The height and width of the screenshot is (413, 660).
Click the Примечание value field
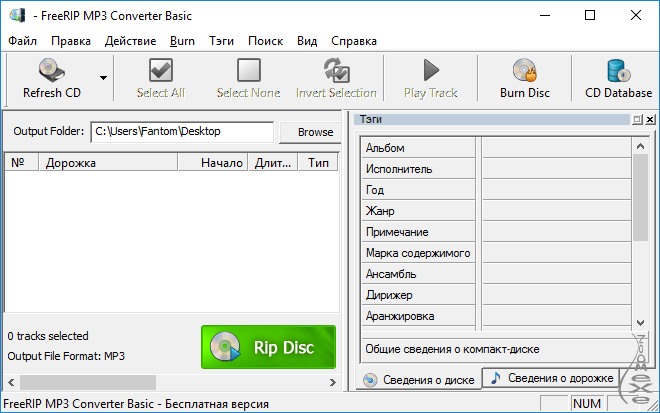(x=556, y=232)
